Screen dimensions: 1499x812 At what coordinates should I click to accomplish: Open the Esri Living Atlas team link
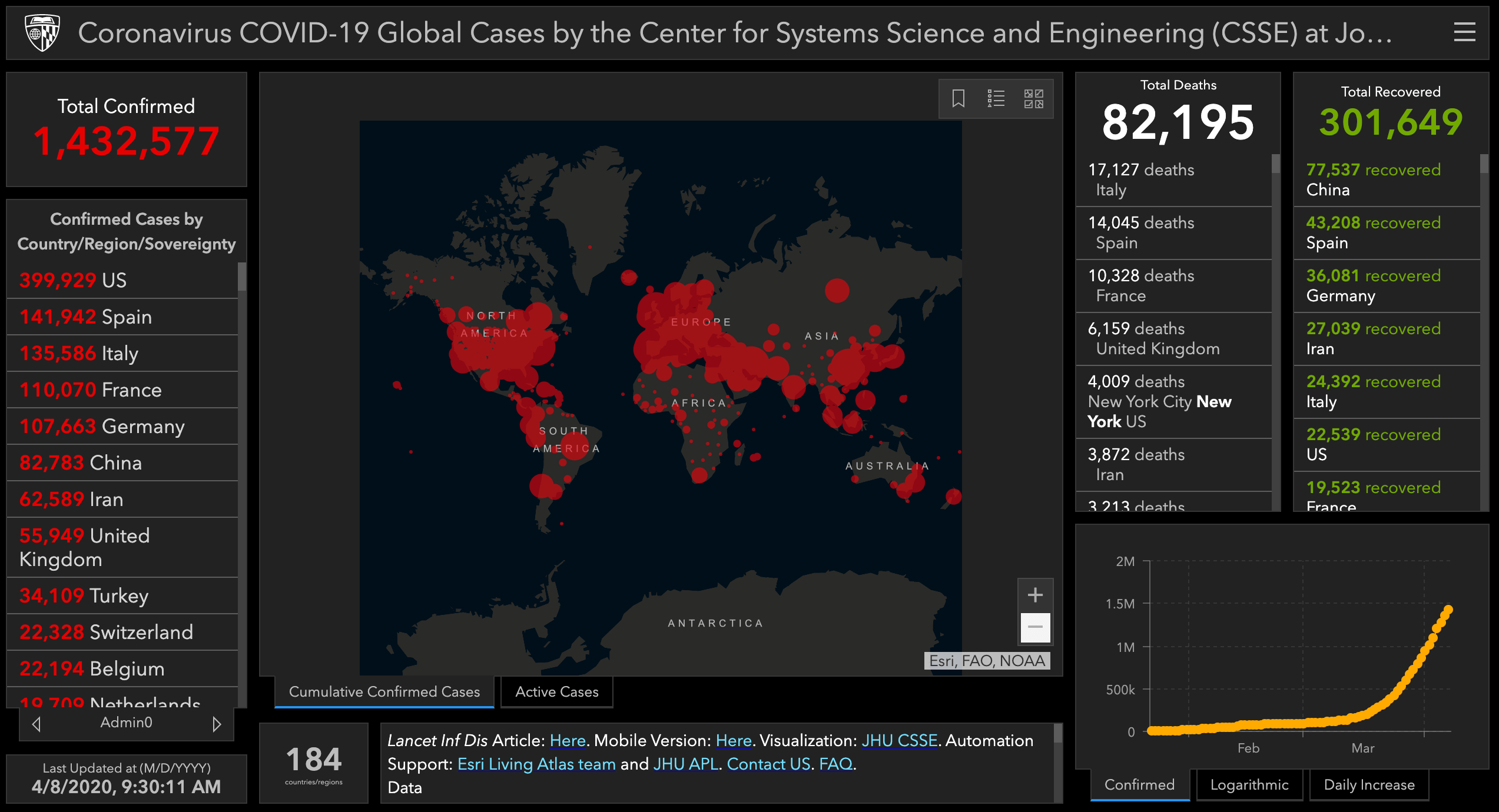coord(536,764)
